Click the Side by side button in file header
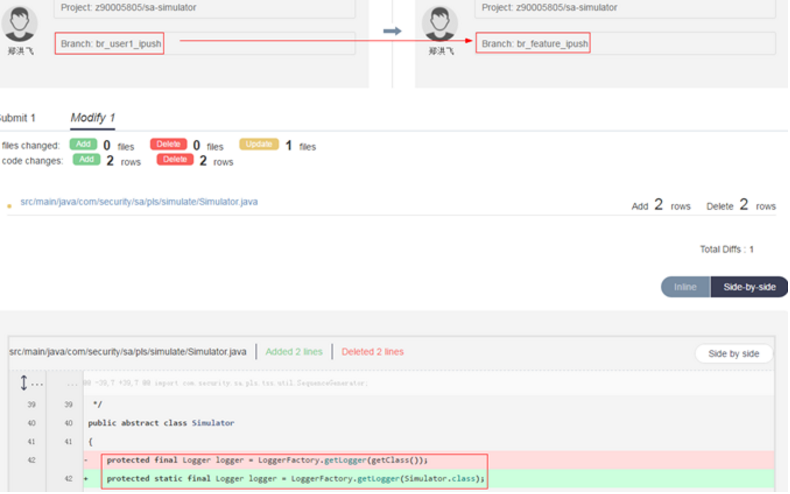The image size is (790, 494). click(x=734, y=353)
